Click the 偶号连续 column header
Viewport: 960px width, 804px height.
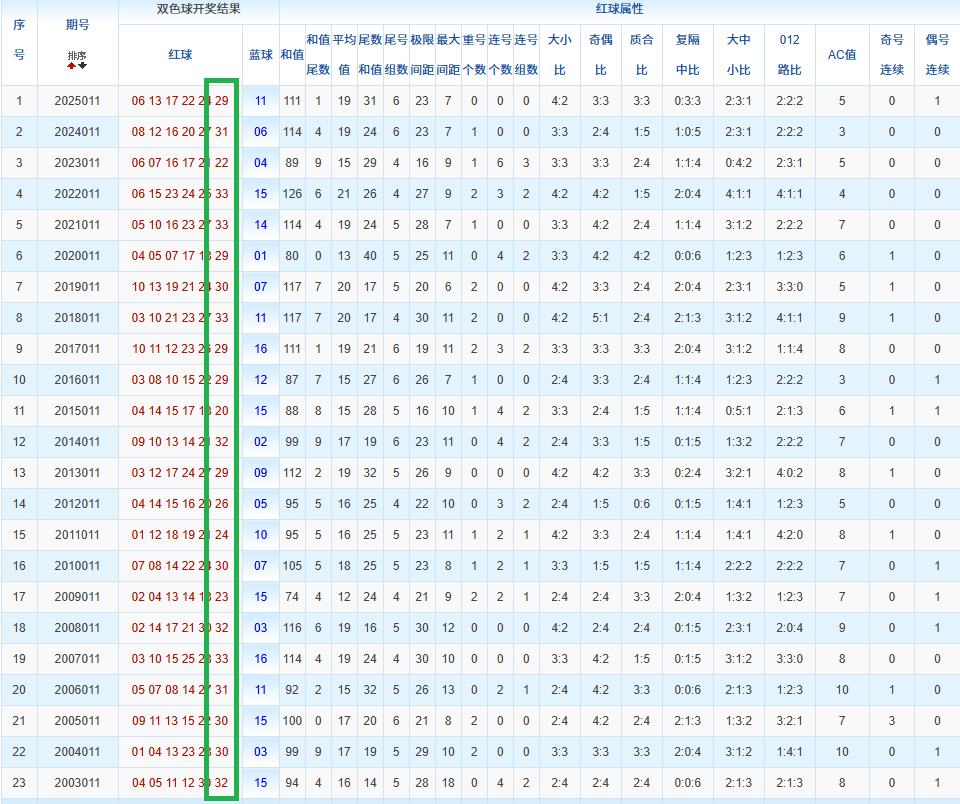[x=937, y=54]
